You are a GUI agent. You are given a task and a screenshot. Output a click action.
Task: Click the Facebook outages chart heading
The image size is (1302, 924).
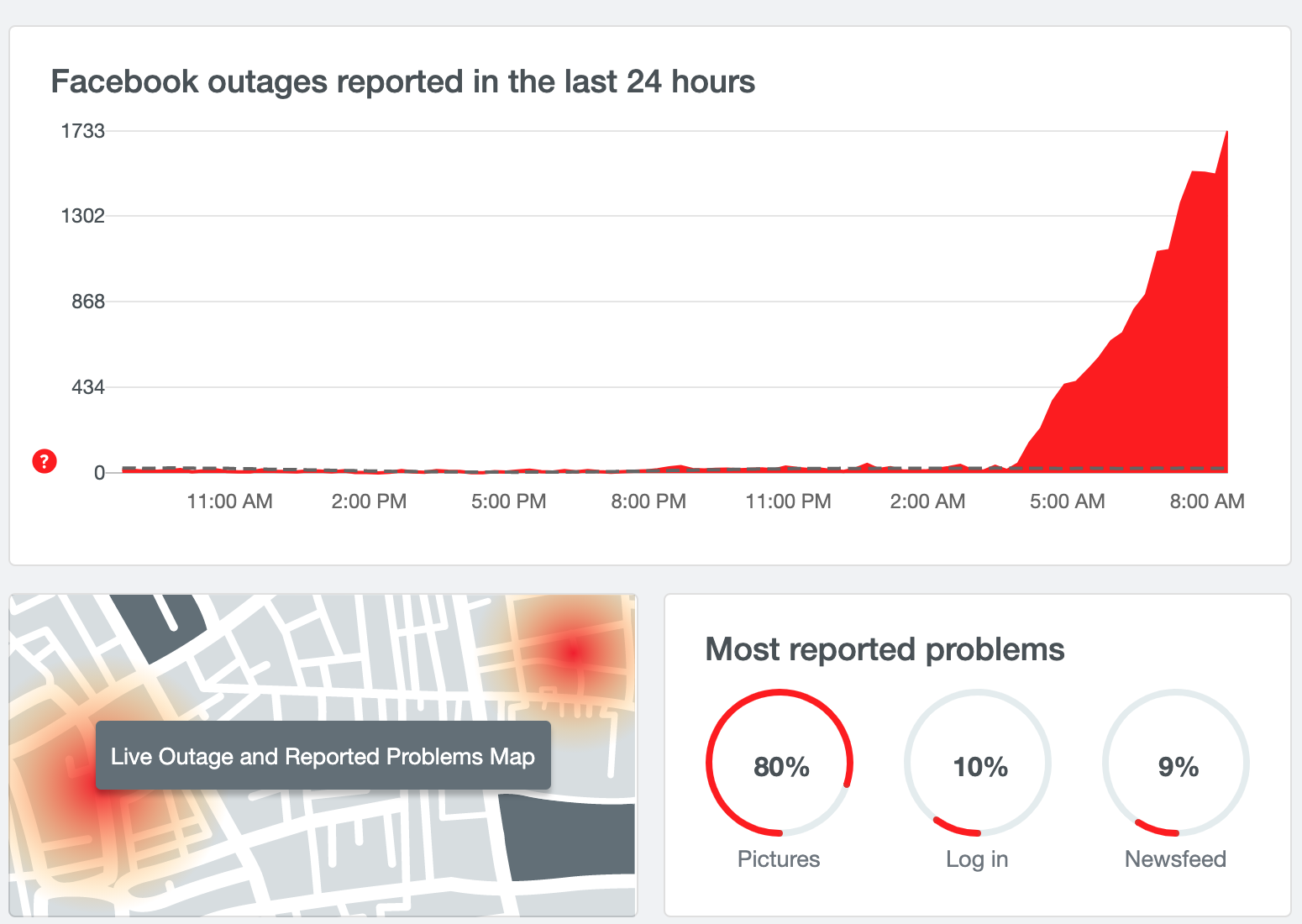[x=402, y=81]
